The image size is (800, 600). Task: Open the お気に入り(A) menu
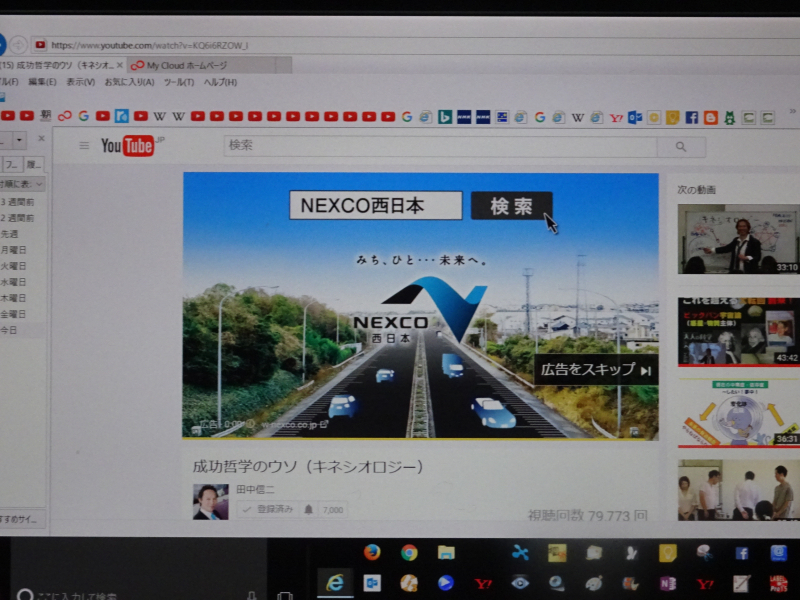tap(129, 82)
